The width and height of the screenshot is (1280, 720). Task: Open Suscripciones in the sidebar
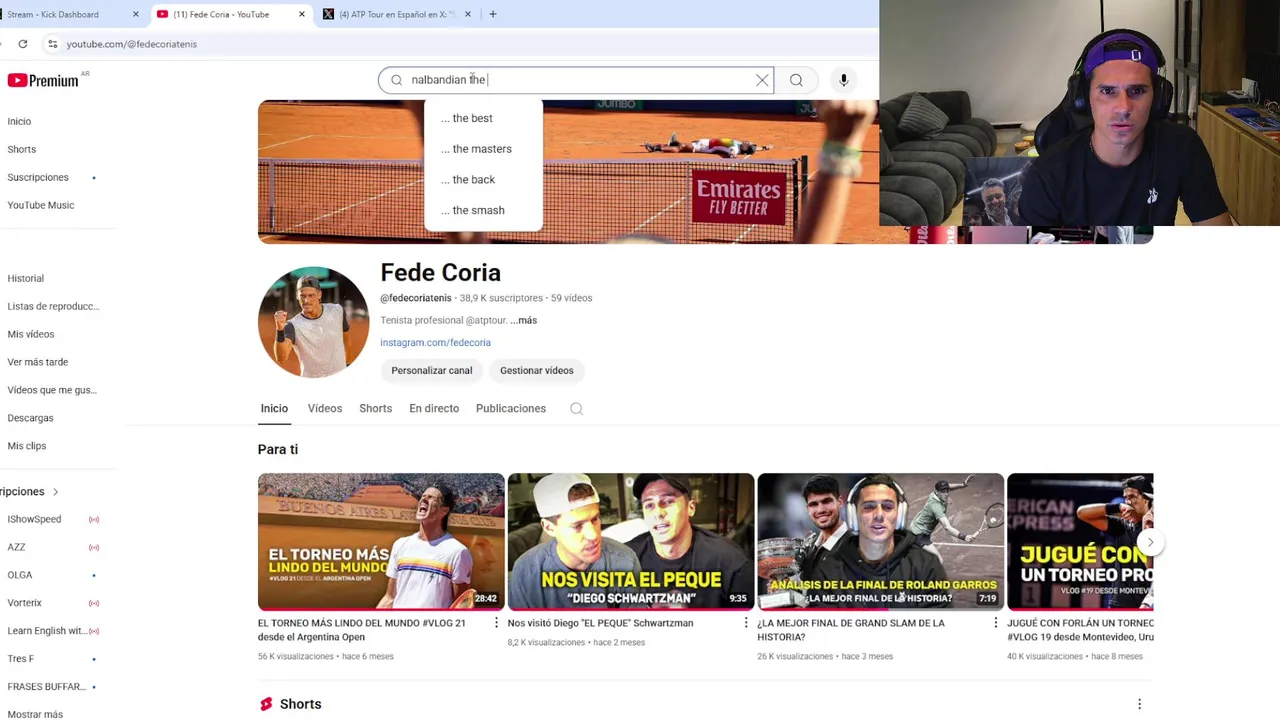tap(38, 177)
